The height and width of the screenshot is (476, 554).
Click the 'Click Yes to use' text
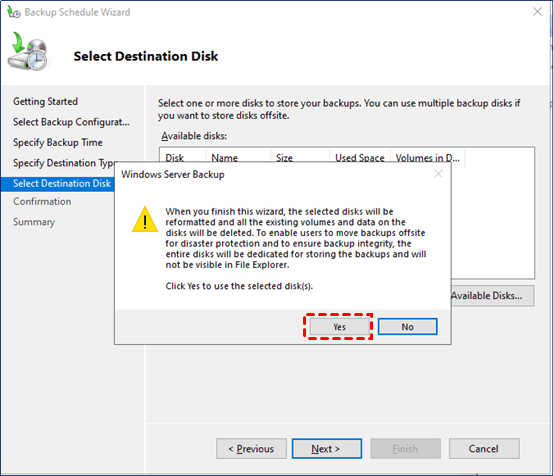pos(239,286)
